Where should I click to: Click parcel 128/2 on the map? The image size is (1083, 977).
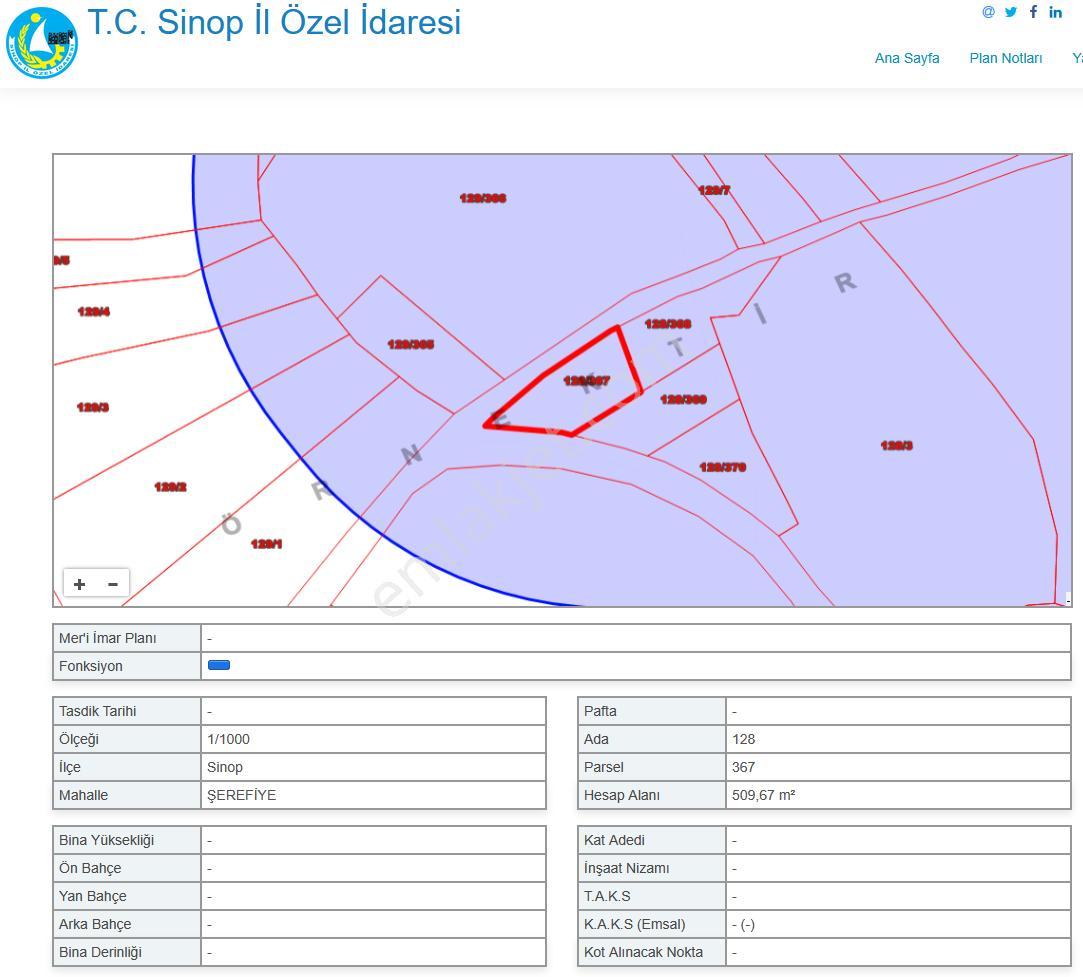pos(171,487)
